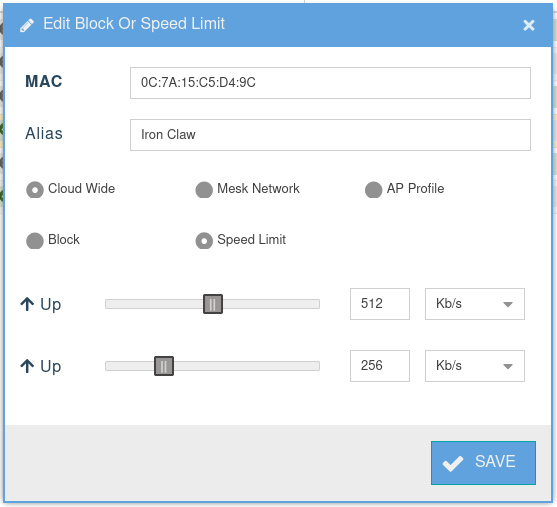Image resolution: width=557 pixels, height=507 pixels.
Task: Select the Mesk Network radio option
Action: (204, 189)
